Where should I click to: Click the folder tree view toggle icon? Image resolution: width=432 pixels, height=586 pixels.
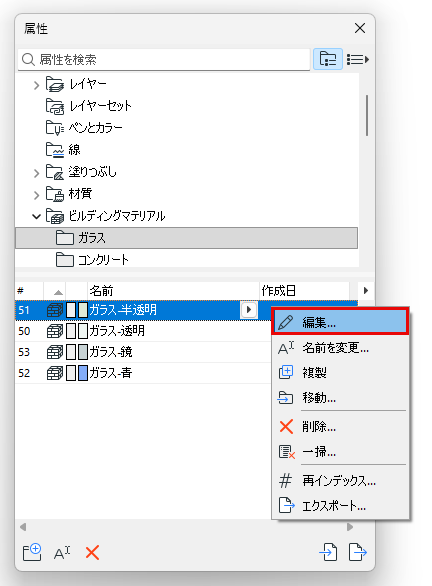coord(328,59)
